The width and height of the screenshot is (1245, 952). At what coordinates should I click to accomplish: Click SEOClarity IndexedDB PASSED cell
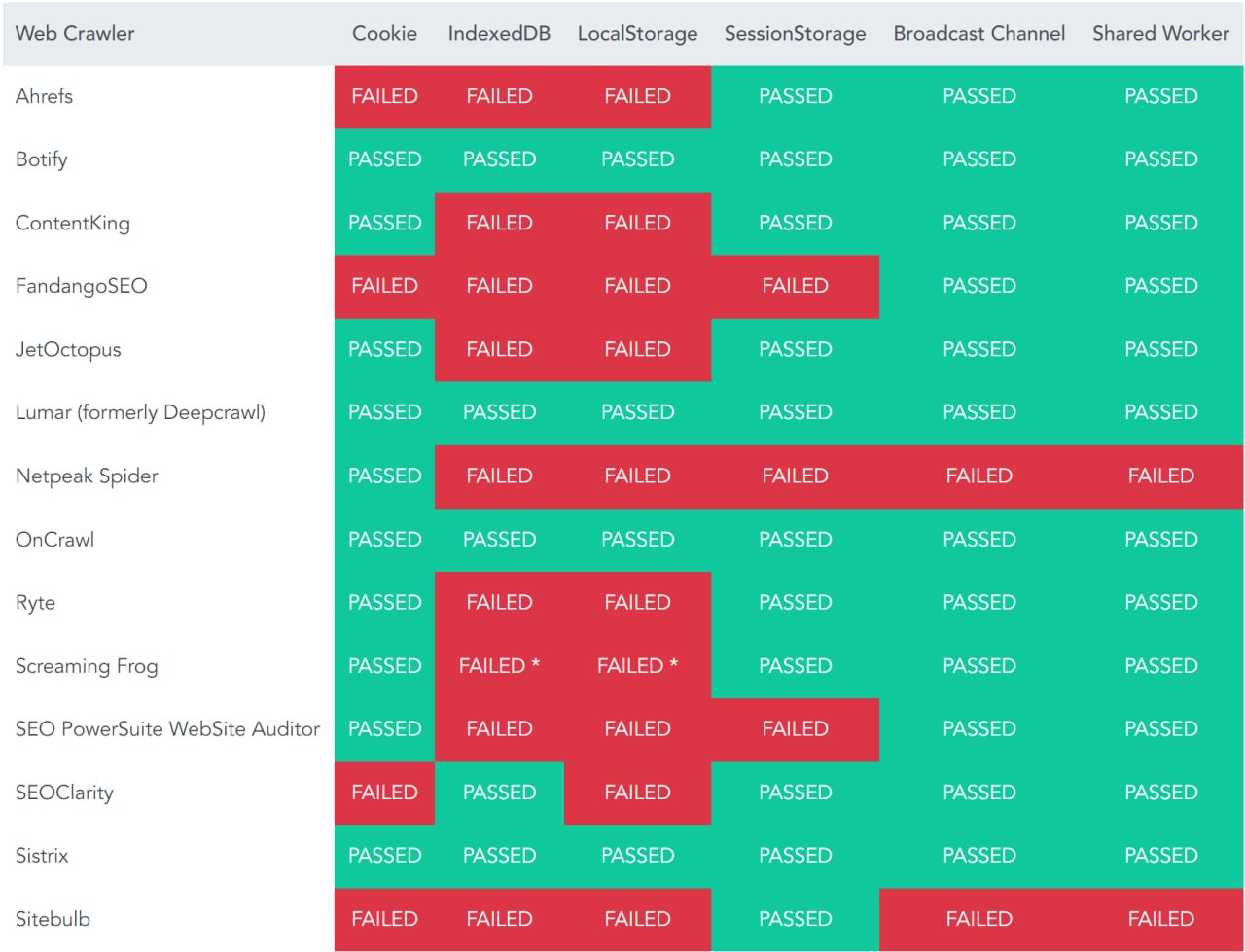tap(499, 792)
